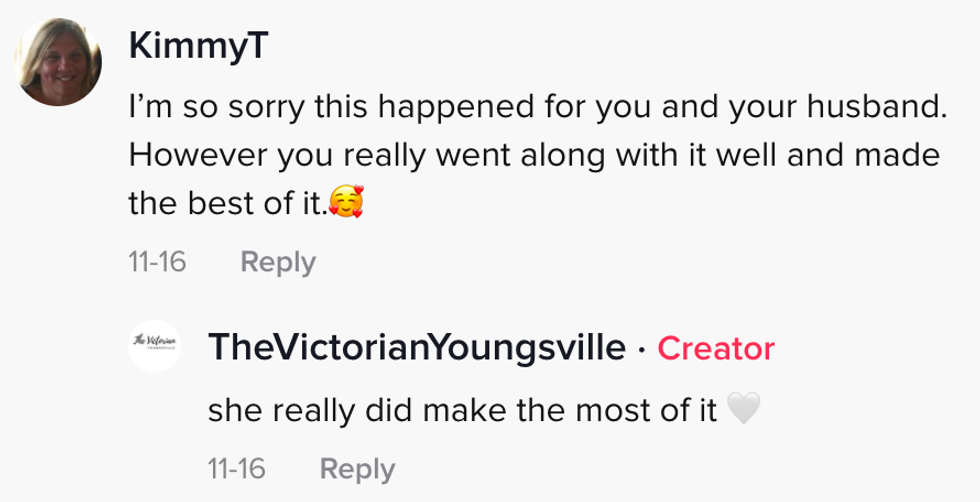Click the red Creator badge
Screen dimensions: 980x502
pyautogui.click(x=716, y=349)
